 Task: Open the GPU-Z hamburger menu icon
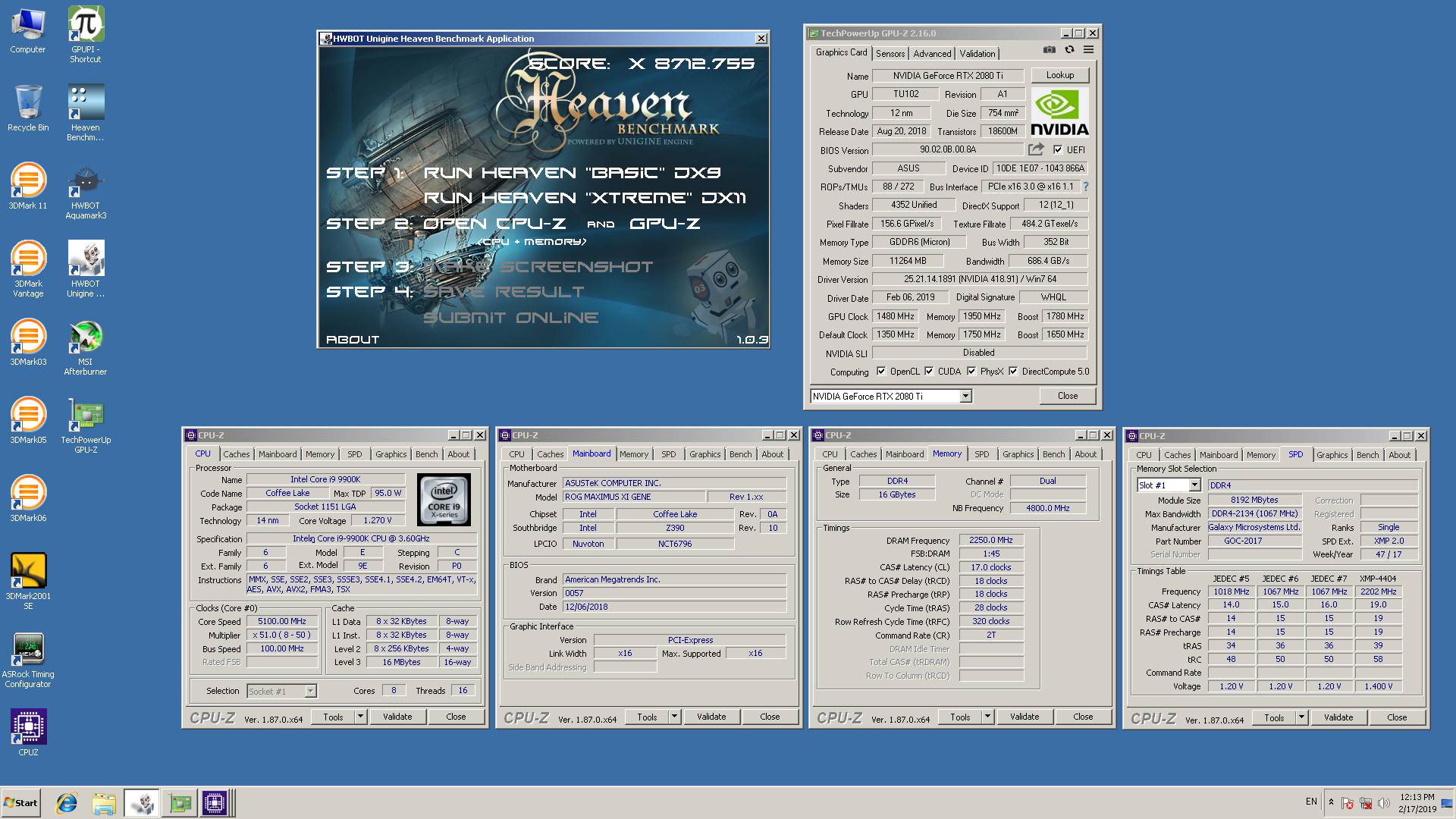[x=1088, y=49]
